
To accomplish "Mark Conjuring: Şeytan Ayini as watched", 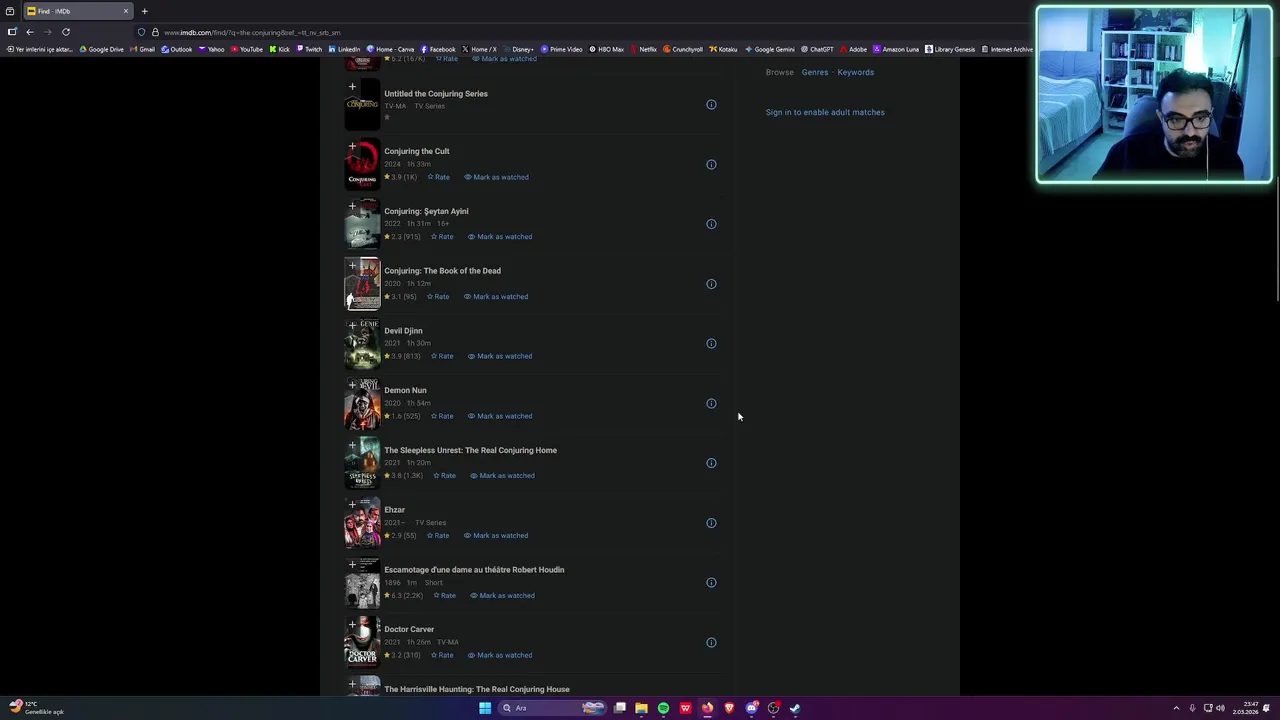I will pos(500,237).
